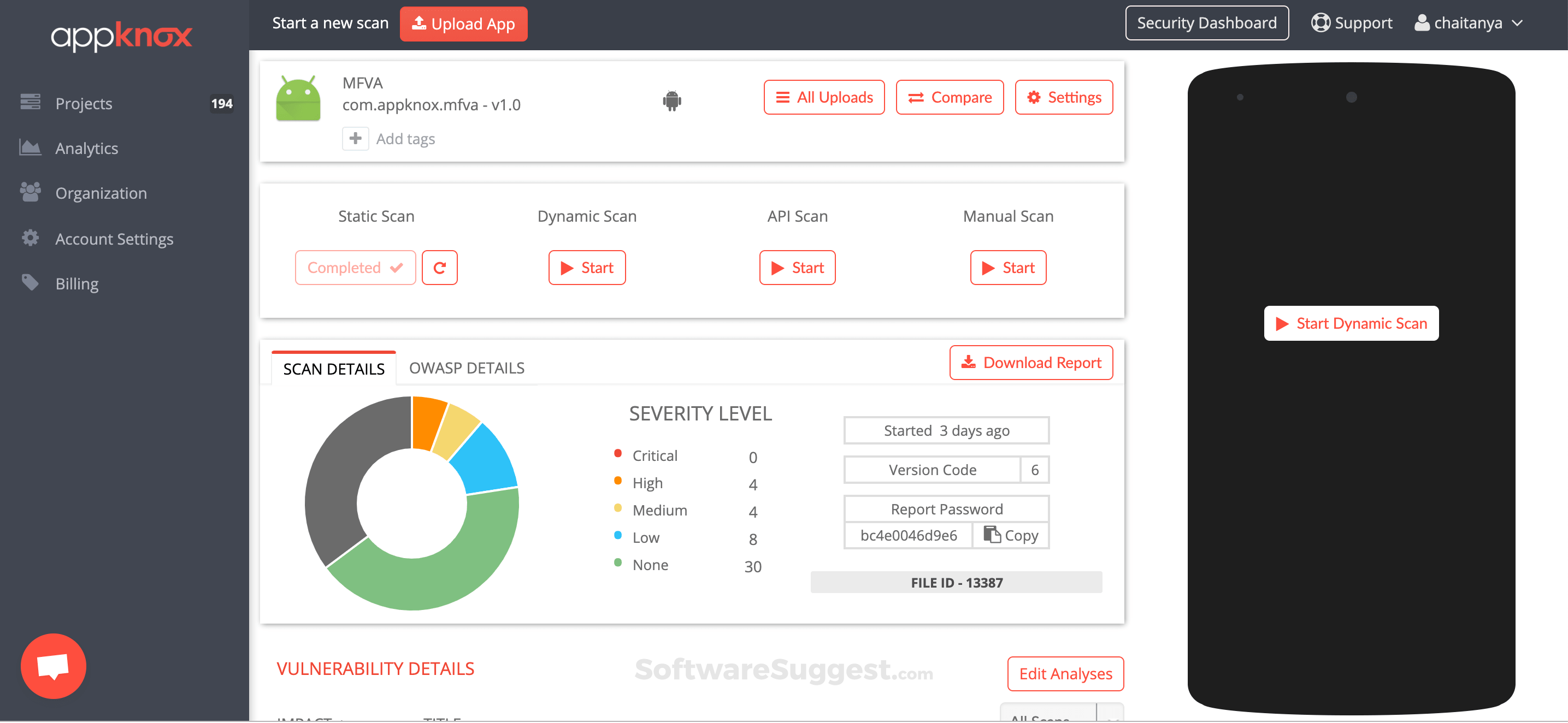
Task: Open the red chat bubble widget
Action: [54, 666]
